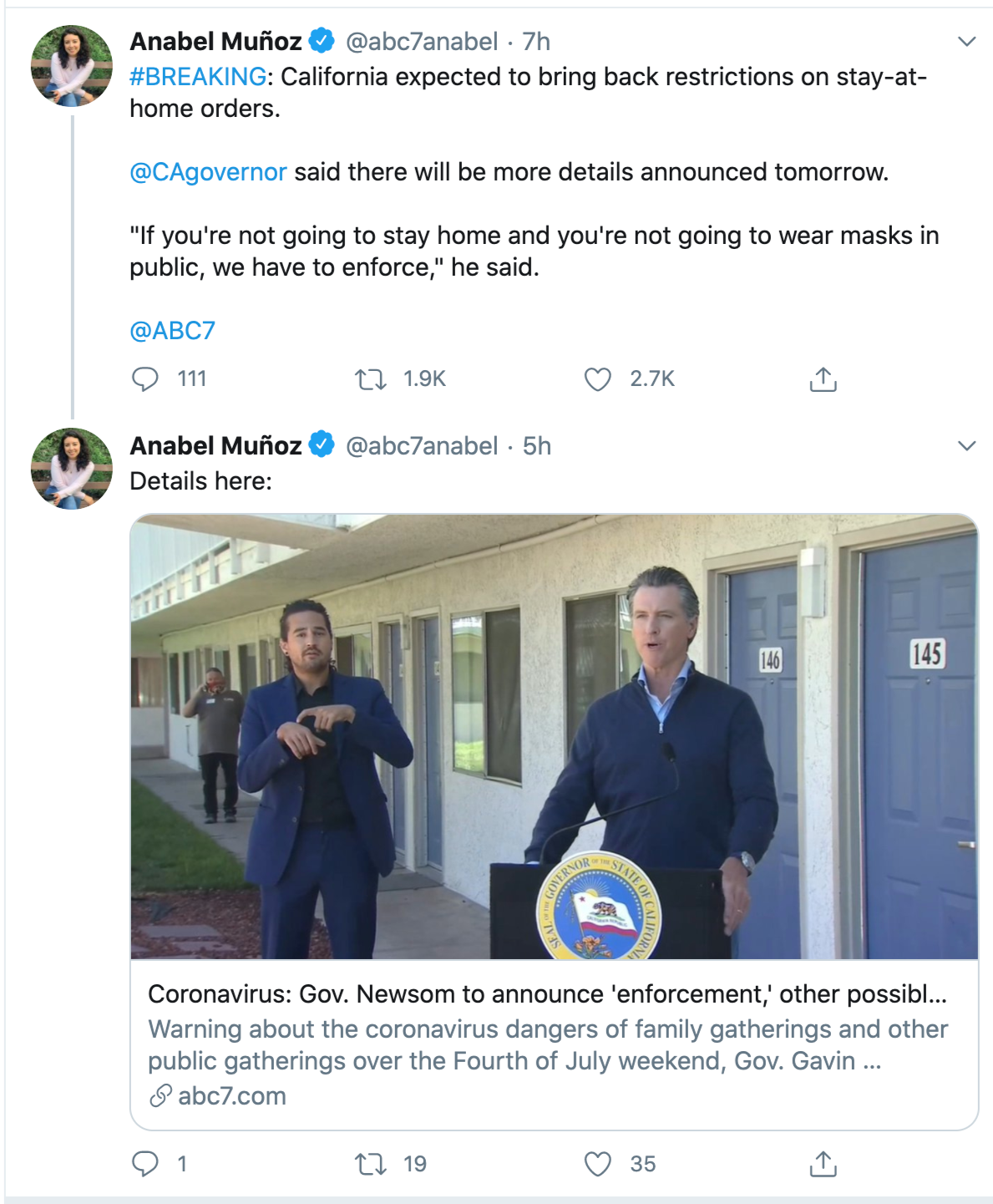
Task: Open the first tweet's more options chevron
Action: pyautogui.click(x=966, y=42)
